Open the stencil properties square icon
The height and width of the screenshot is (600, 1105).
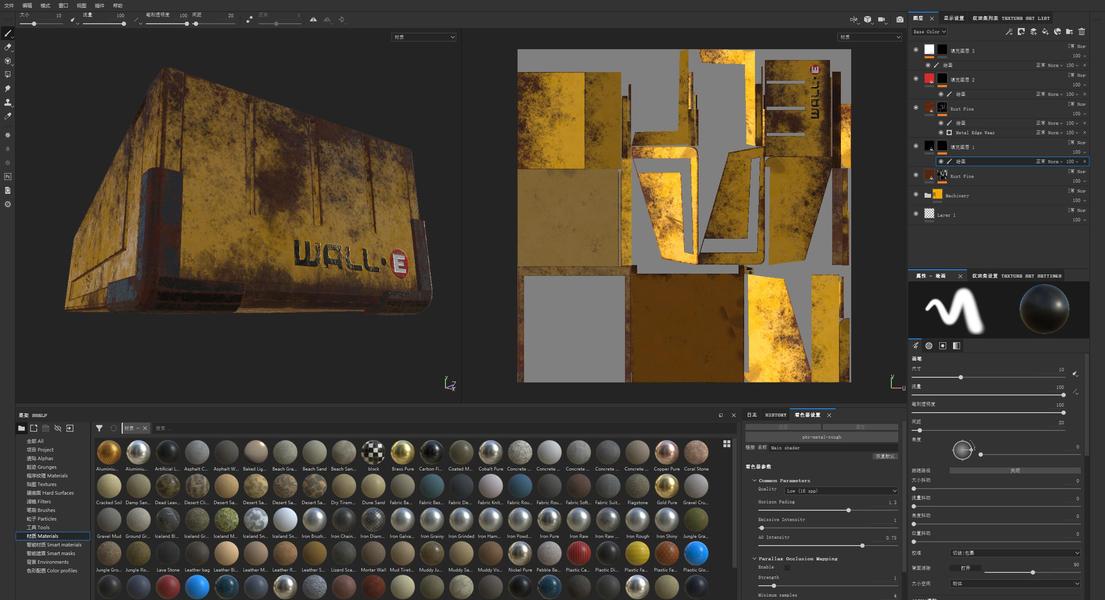tap(942, 345)
